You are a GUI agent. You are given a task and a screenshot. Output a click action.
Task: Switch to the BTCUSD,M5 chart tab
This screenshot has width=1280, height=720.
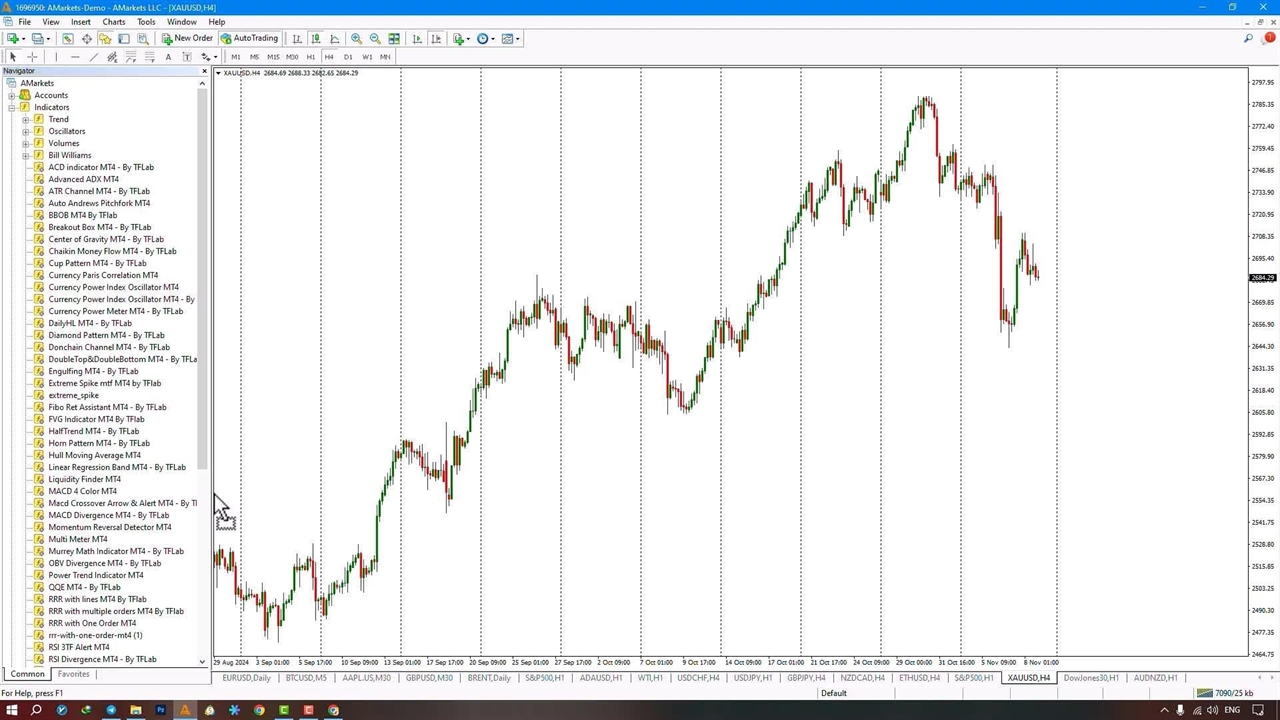tap(306, 678)
